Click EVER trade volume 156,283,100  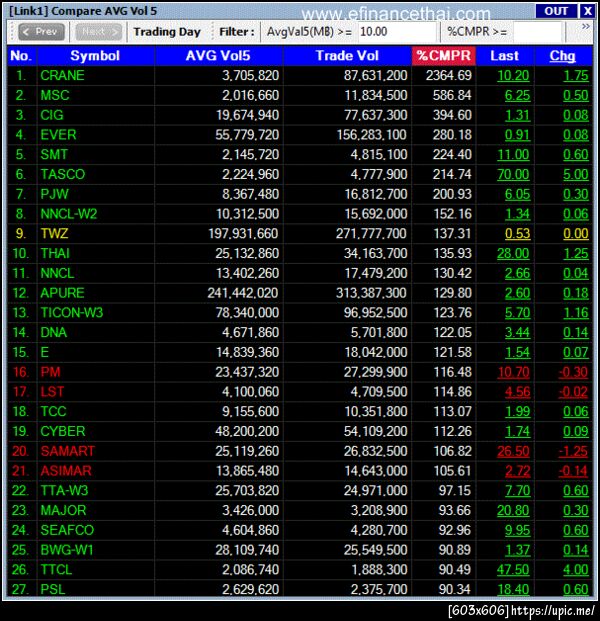pyautogui.click(x=371, y=135)
